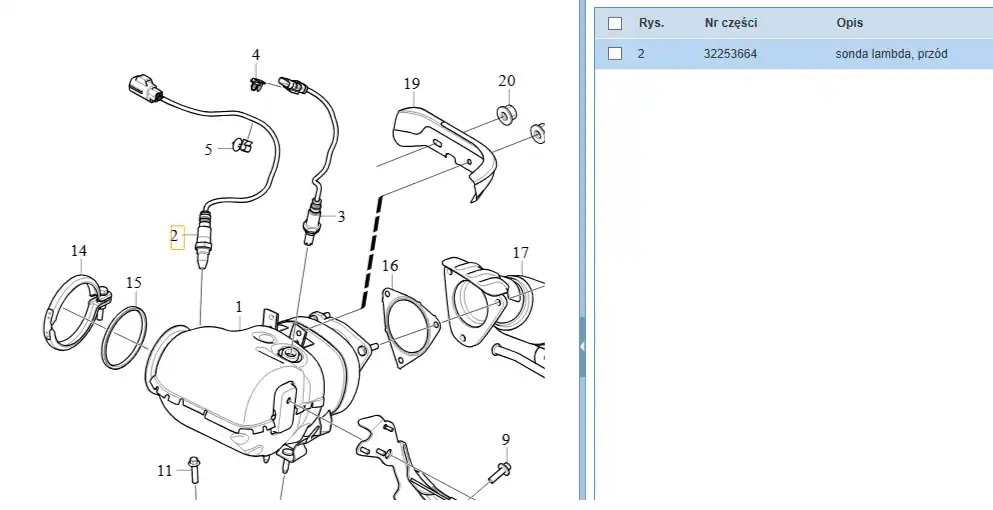
Task: Collapse panel using splitter arrow handle
Action: click(x=582, y=345)
